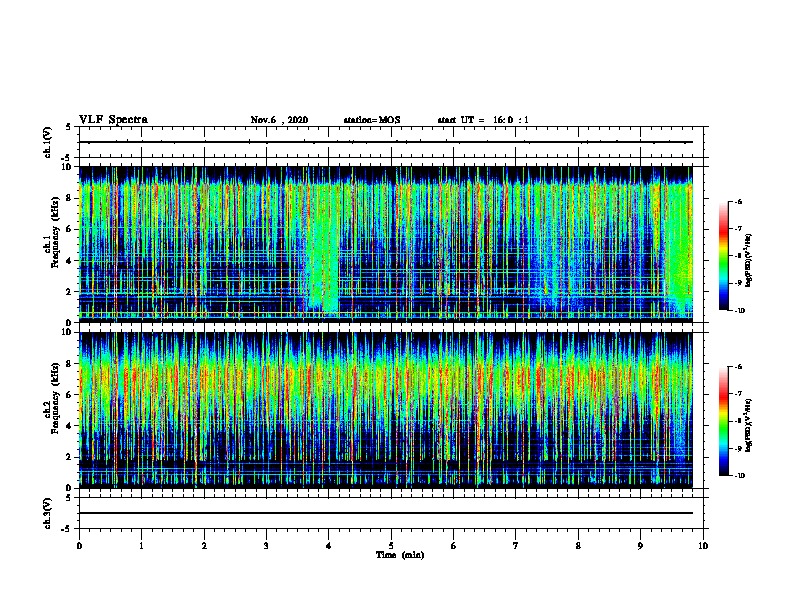Select the "start UT = 16:0 :1" text
Viewport: 792px width, 612px height.
point(483,120)
